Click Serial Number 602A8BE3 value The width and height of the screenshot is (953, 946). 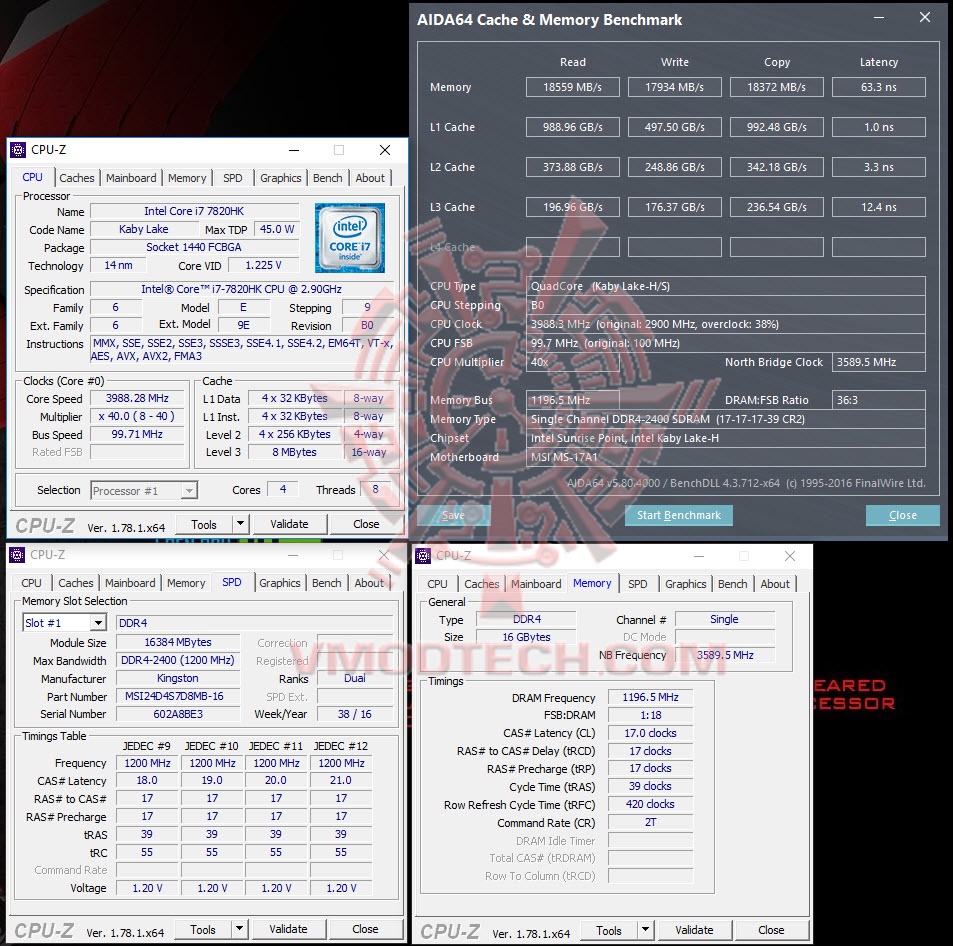(177, 714)
